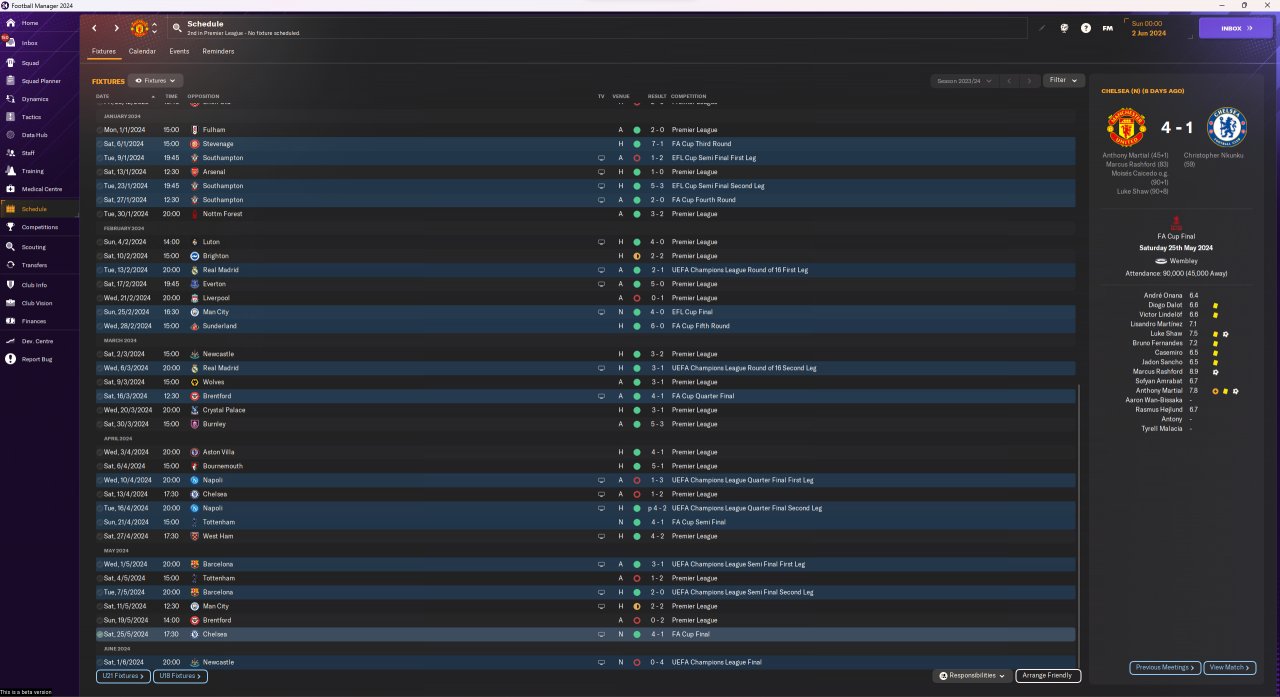Click Arrange Friendly button
This screenshot has width=1280, height=697.
(x=1048, y=676)
